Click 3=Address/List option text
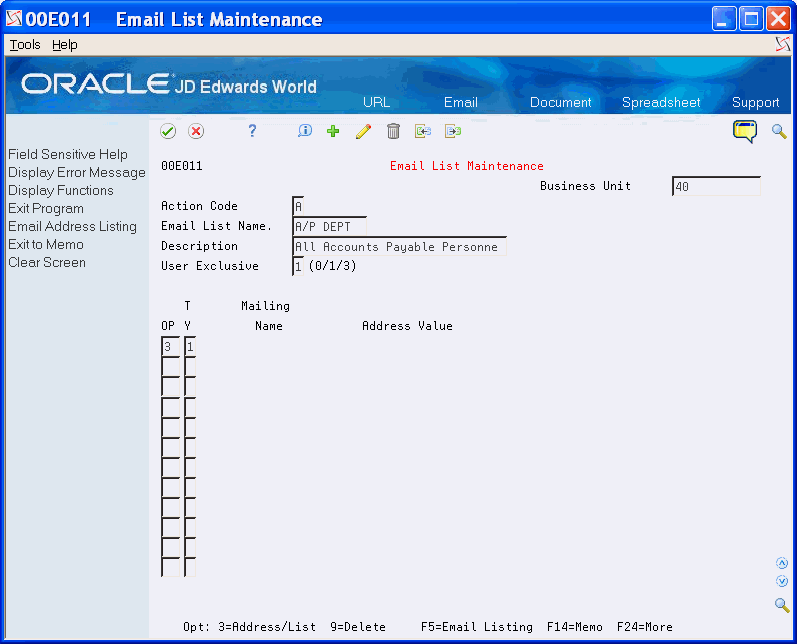Image resolution: width=797 pixels, height=644 pixels. tap(267, 627)
